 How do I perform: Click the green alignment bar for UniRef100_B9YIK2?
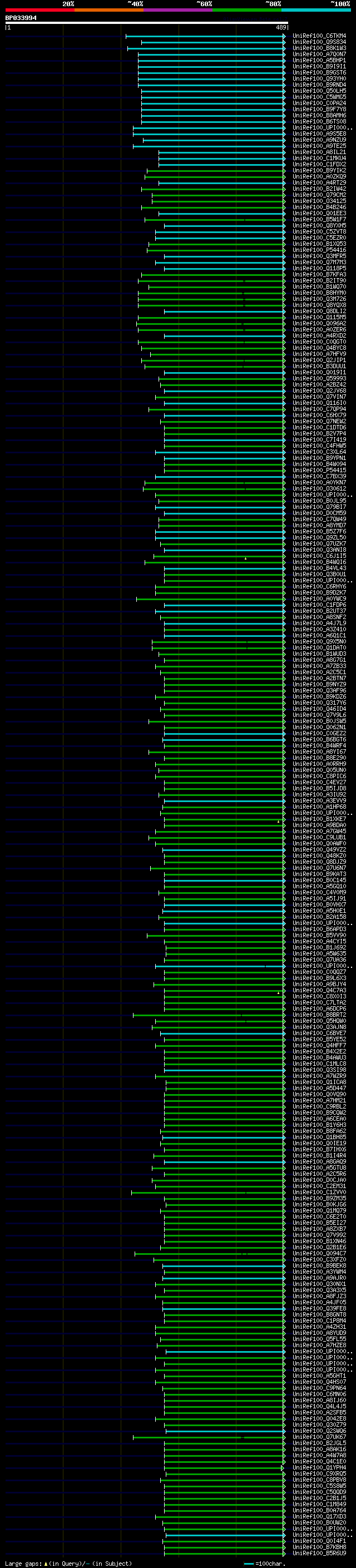[x=216, y=170]
